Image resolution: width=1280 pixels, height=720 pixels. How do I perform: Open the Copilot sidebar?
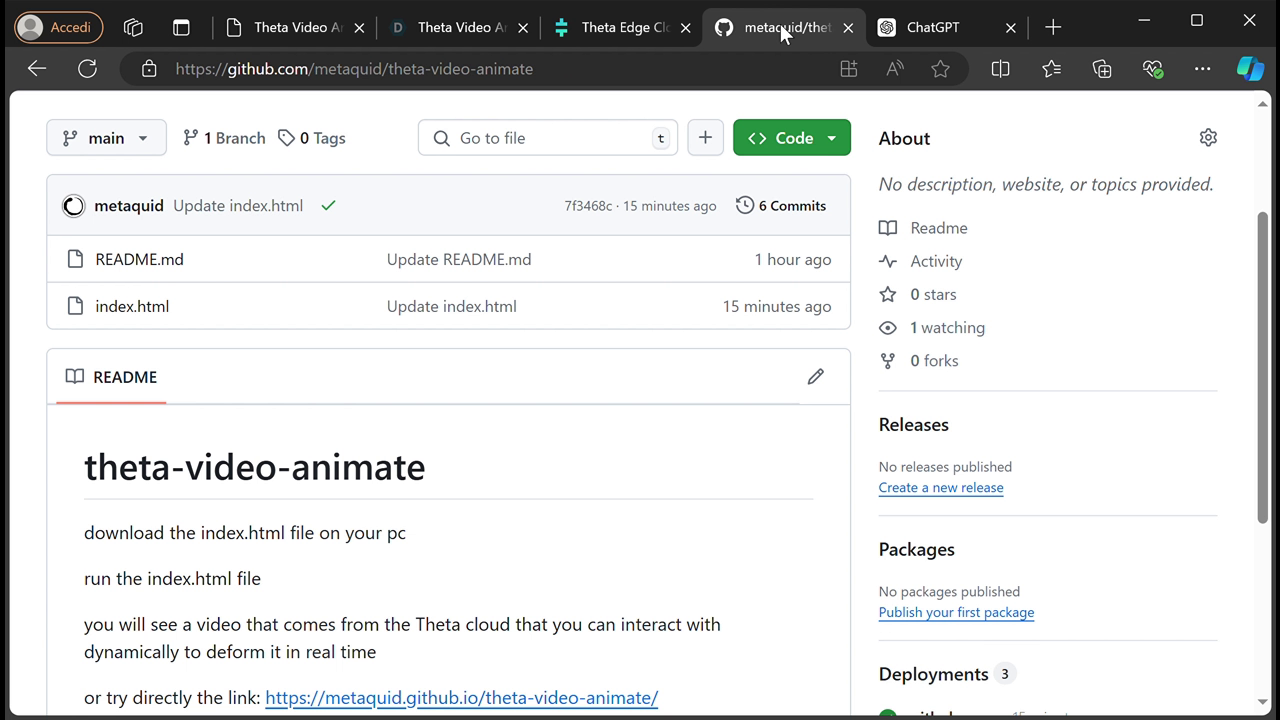[1250, 69]
